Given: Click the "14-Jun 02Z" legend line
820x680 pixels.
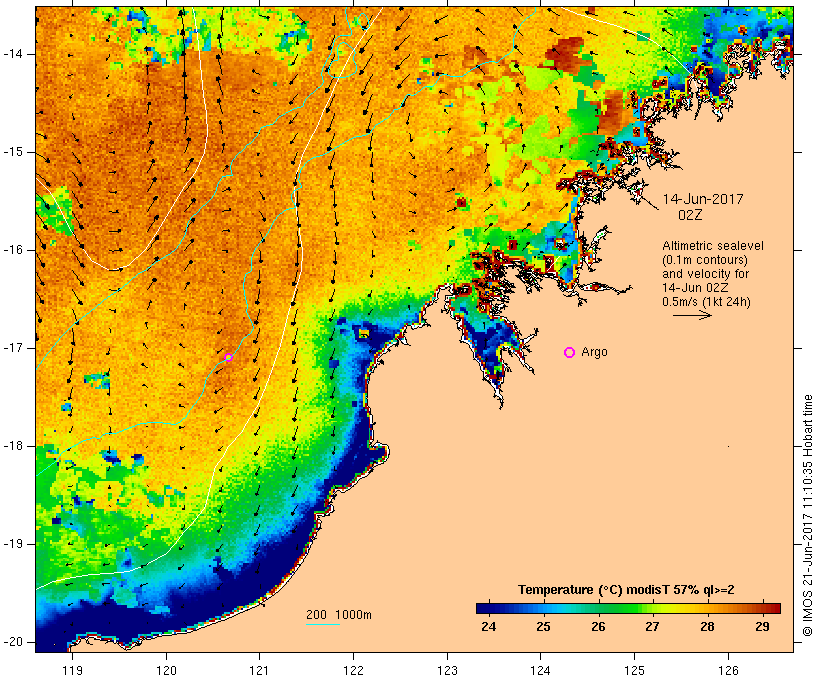Looking at the screenshot, I should [695, 288].
